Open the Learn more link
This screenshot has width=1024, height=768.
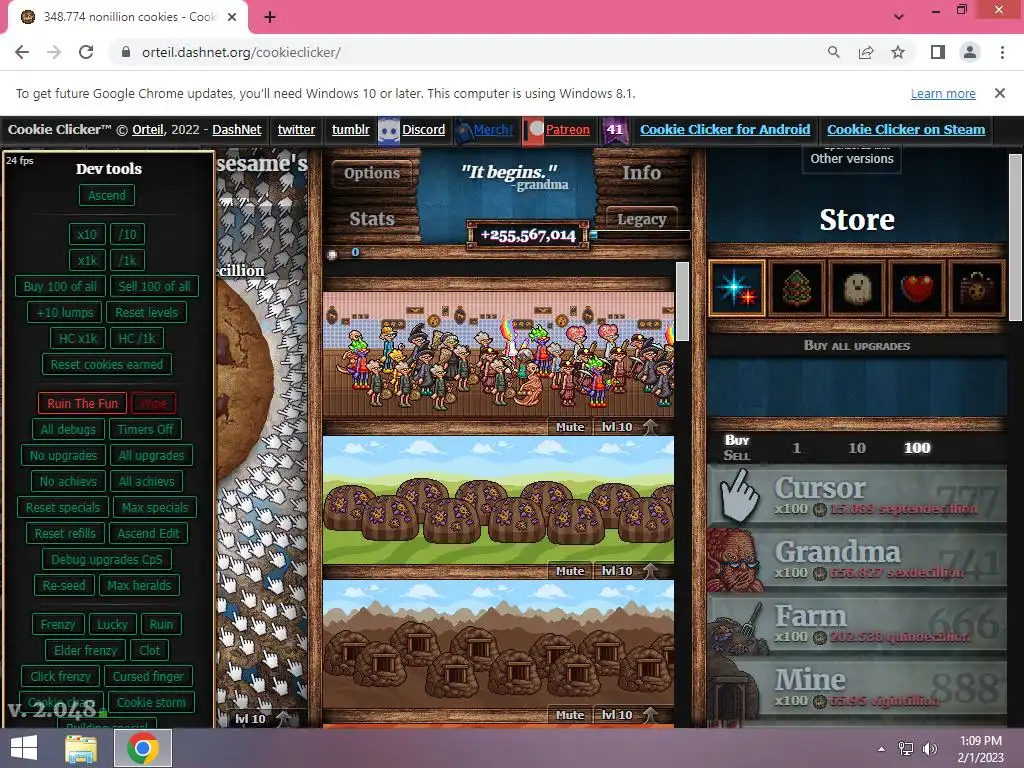click(x=943, y=93)
